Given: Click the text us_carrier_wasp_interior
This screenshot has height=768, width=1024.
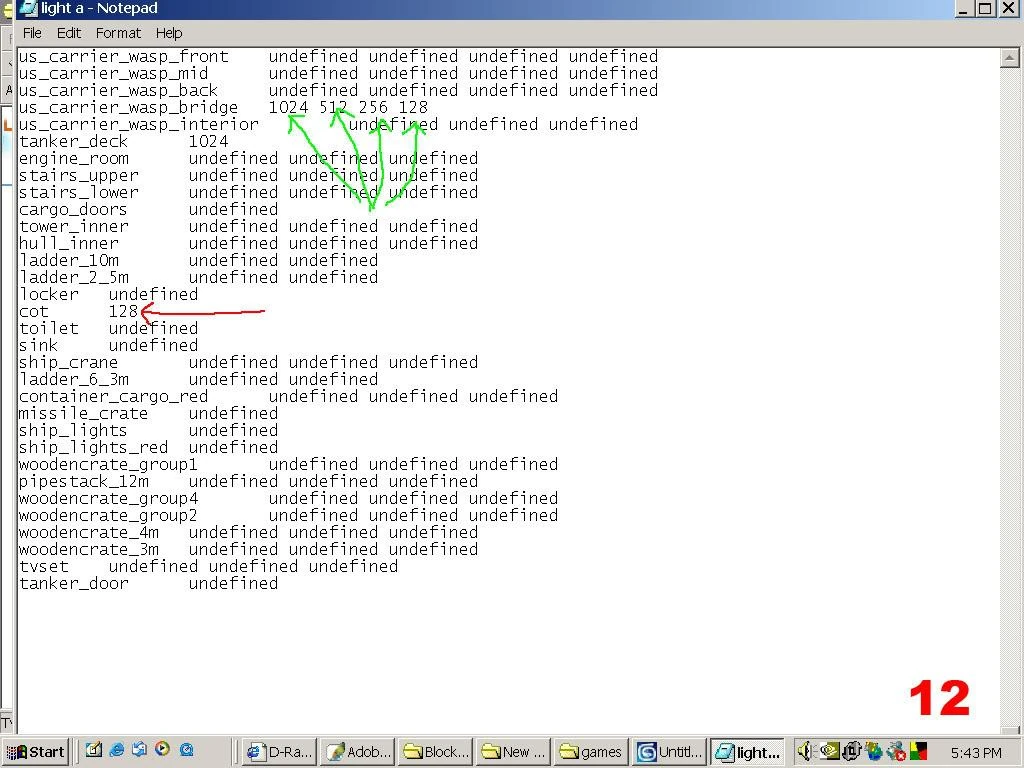Looking at the screenshot, I should (x=138, y=124).
